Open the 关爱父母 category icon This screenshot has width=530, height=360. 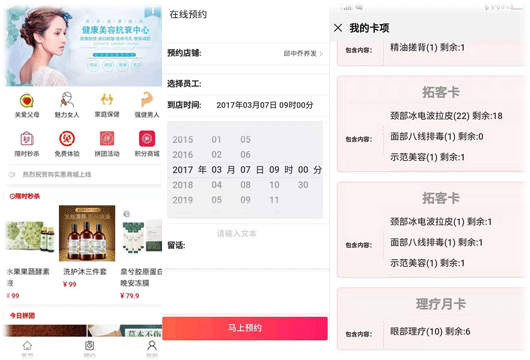[x=27, y=100]
